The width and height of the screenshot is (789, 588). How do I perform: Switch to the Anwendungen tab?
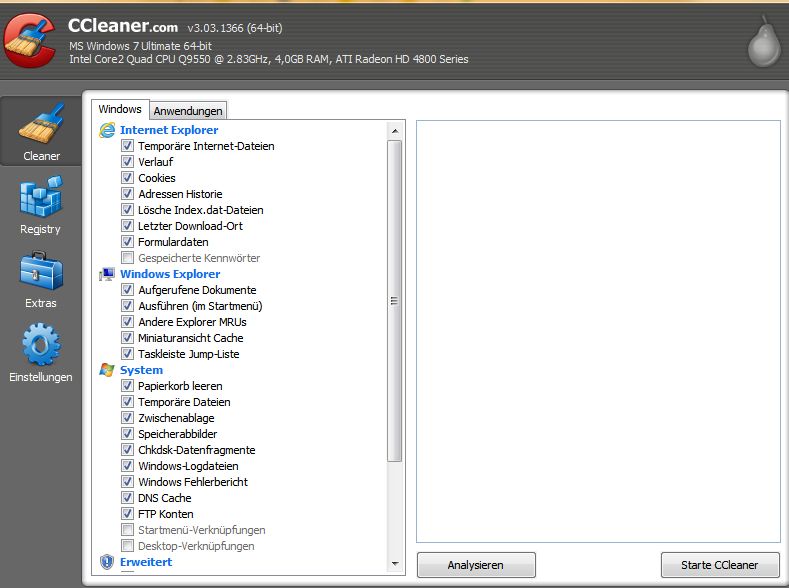pyautogui.click(x=189, y=111)
